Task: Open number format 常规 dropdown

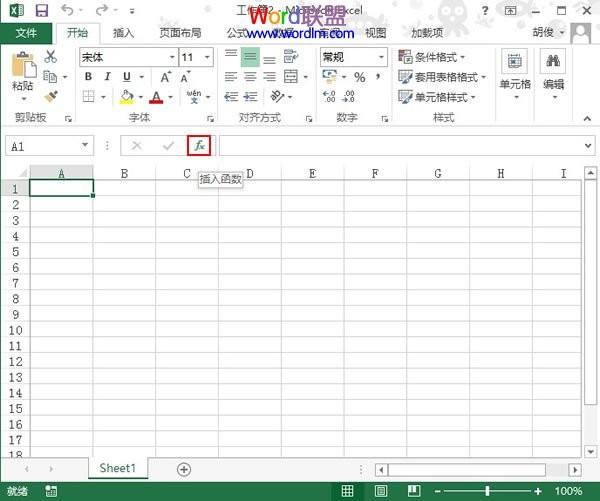Action: [381, 57]
